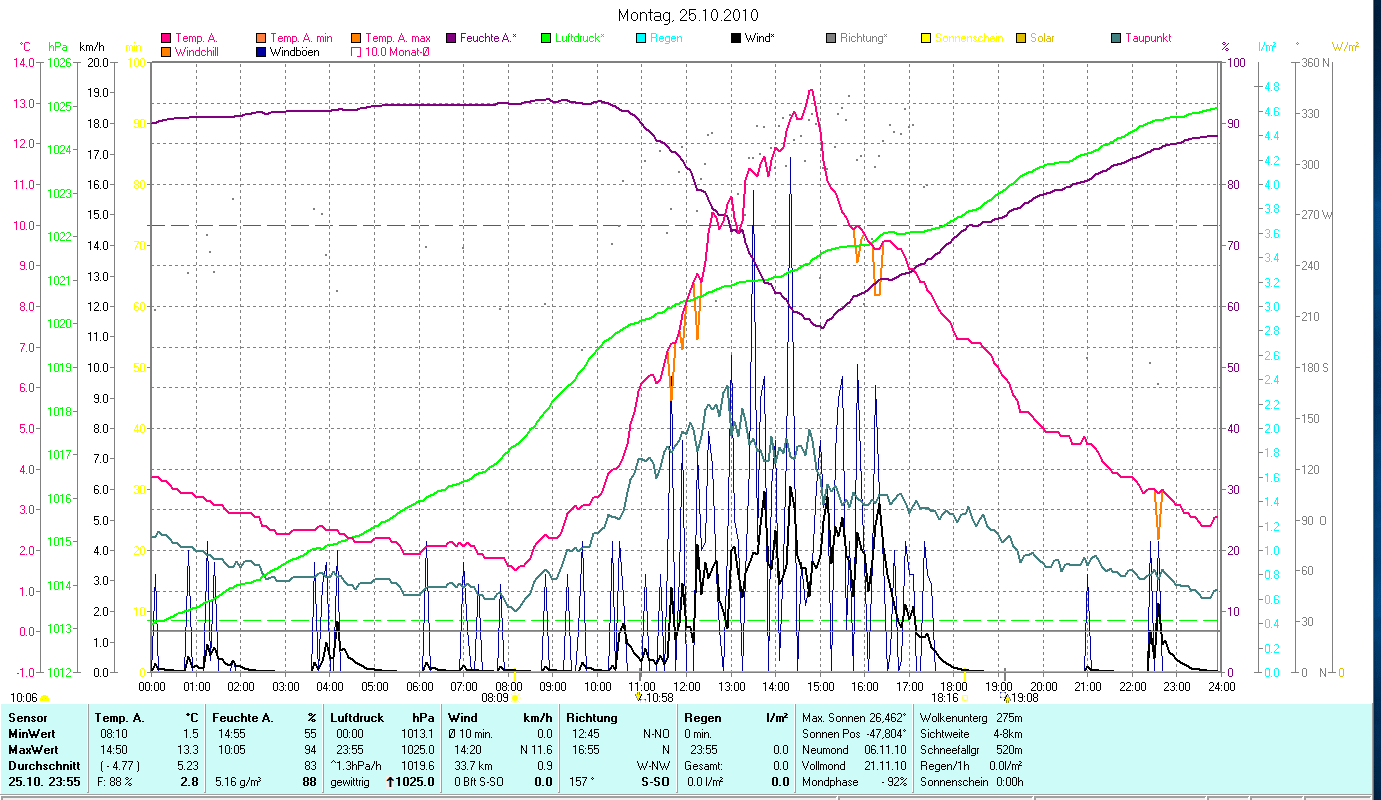Click the 12:00 label on time axis
Viewport: 1381px width, 800px height.
[x=687, y=686]
